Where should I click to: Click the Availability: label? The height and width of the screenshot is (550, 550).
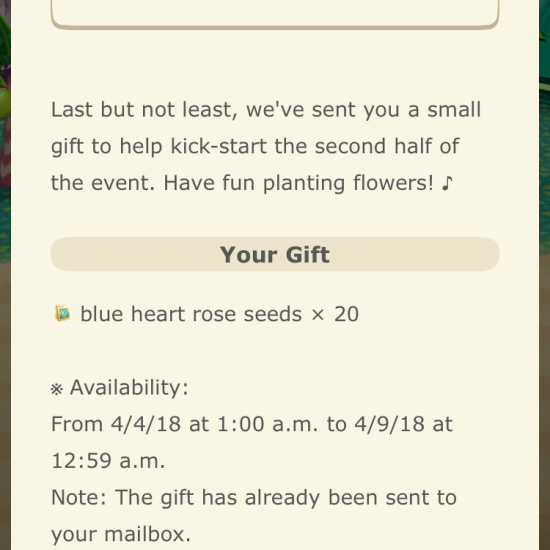point(129,388)
